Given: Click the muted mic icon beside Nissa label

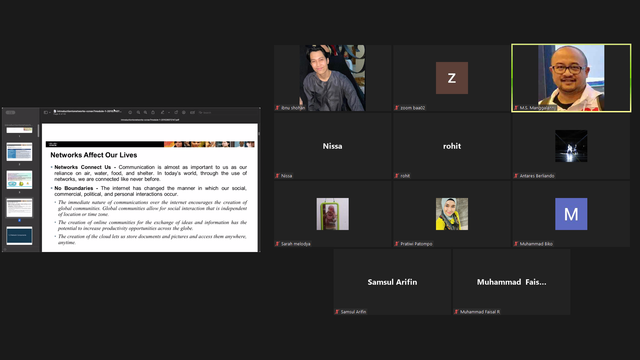Looking at the screenshot, I should coord(277,176).
